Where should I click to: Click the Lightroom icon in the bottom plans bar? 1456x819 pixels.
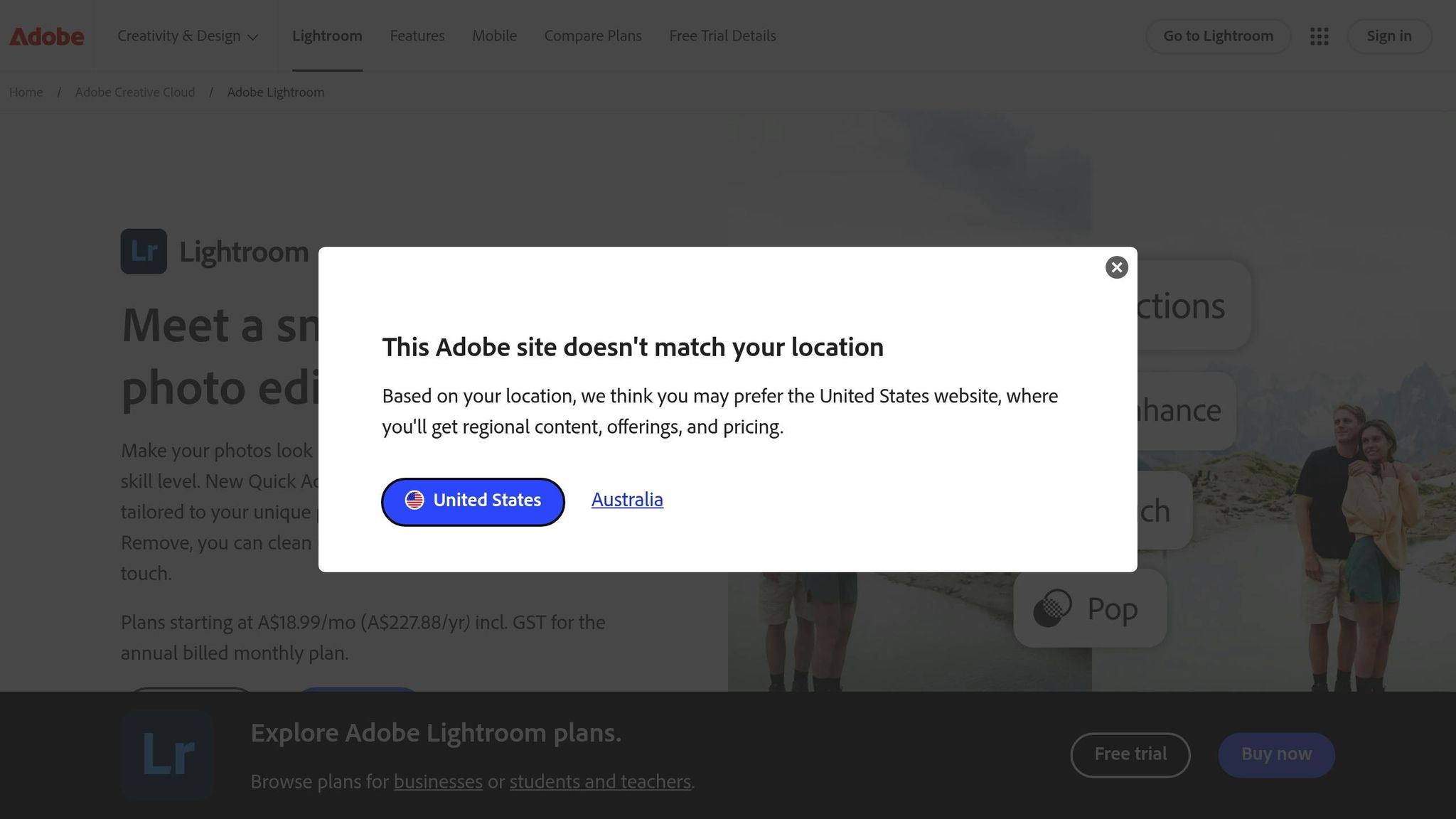point(166,754)
